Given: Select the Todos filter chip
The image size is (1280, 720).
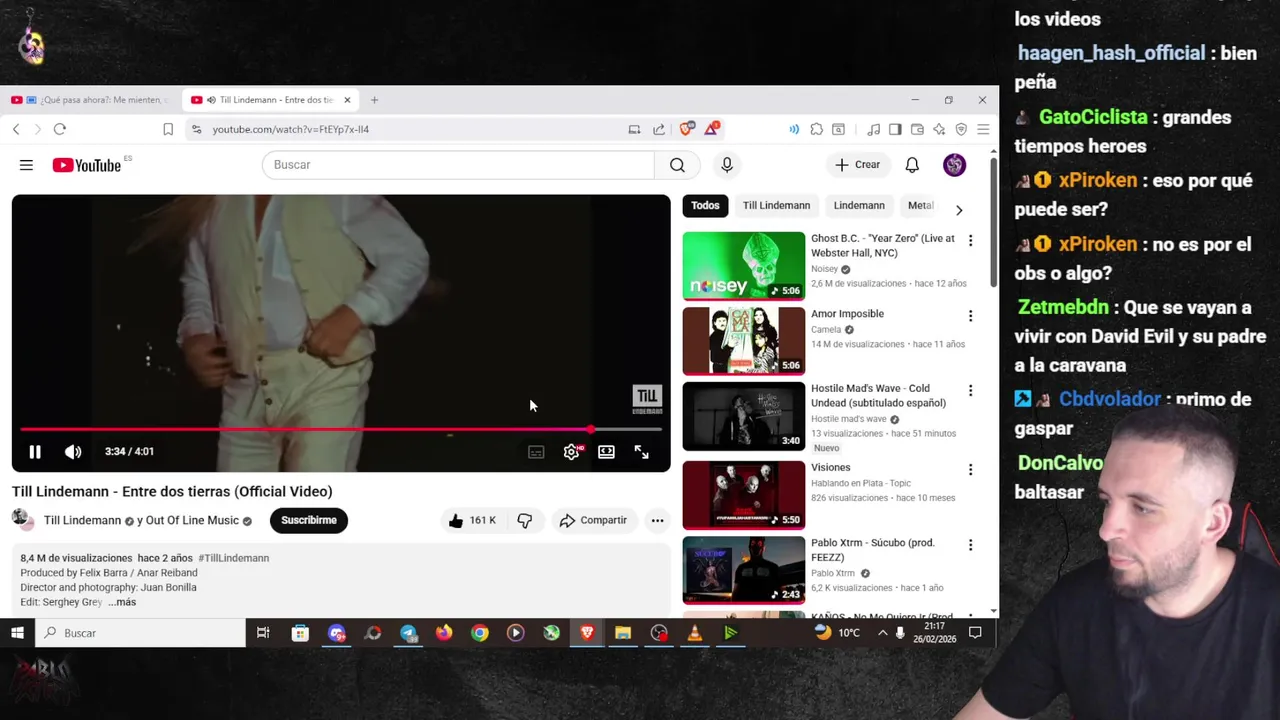Looking at the screenshot, I should (x=705, y=206).
